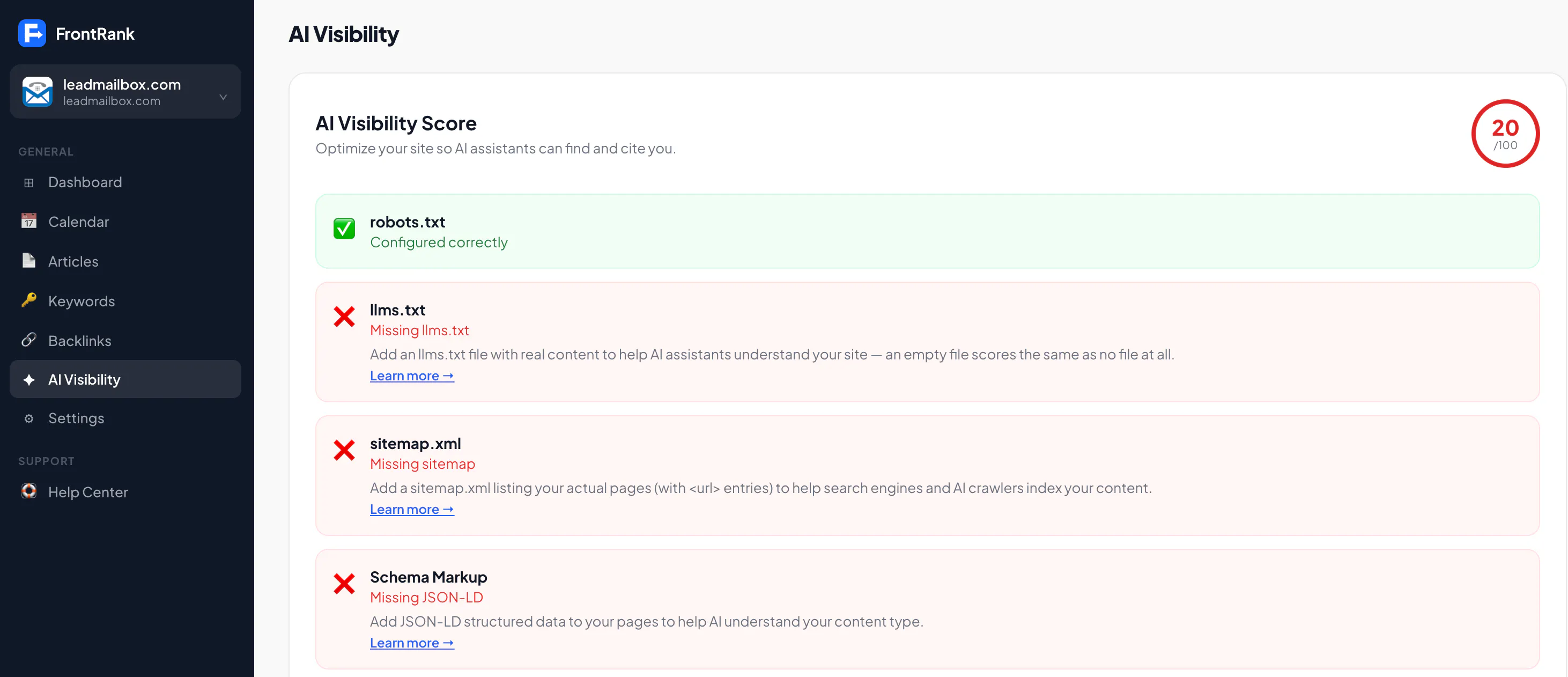Click the AI Visibility page heading
The width and height of the screenshot is (1568, 677).
(x=344, y=34)
